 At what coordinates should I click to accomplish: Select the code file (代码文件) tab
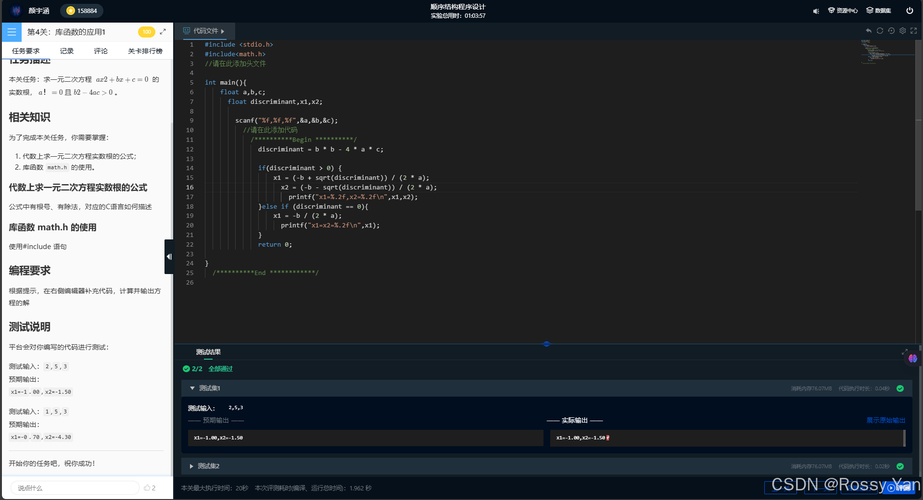click(x=204, y=31)
